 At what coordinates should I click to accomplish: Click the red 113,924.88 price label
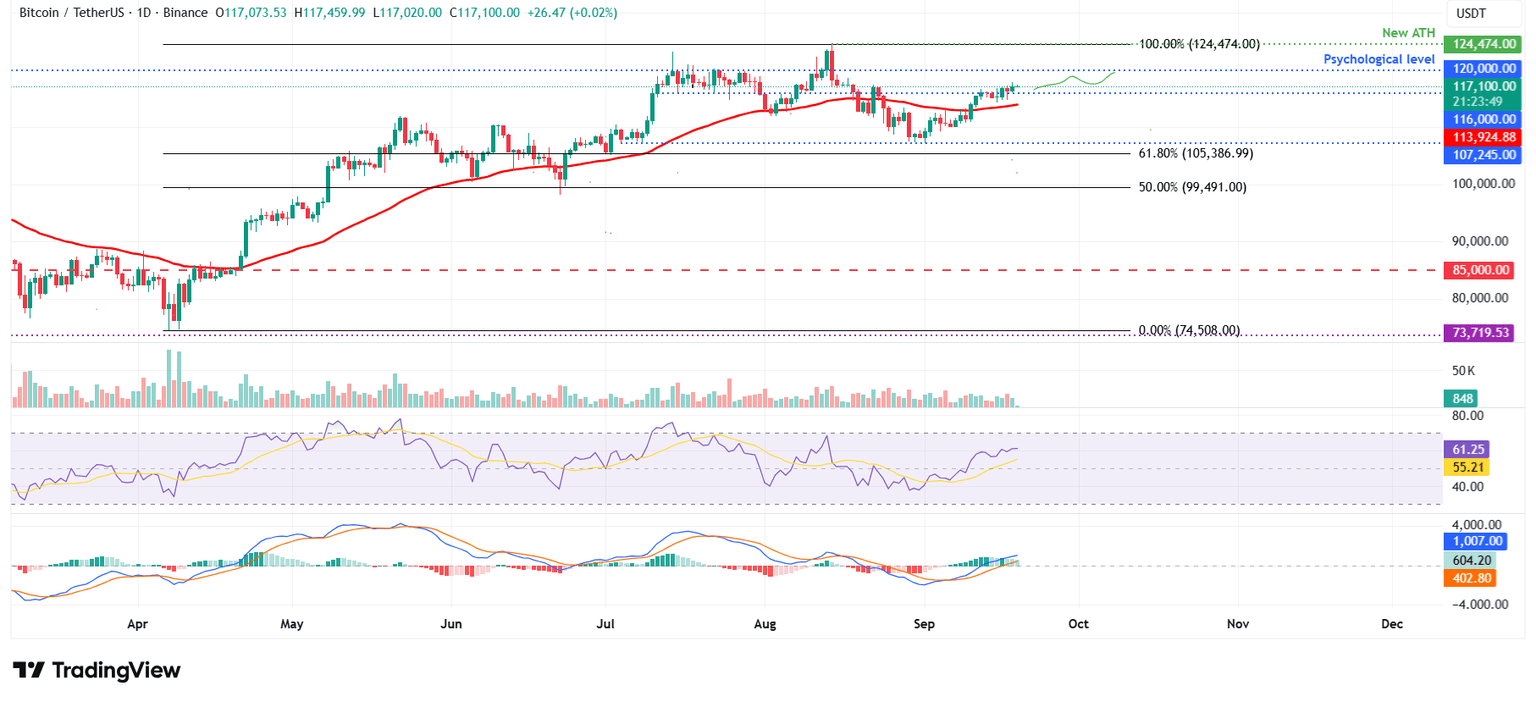coord(1484,137)
